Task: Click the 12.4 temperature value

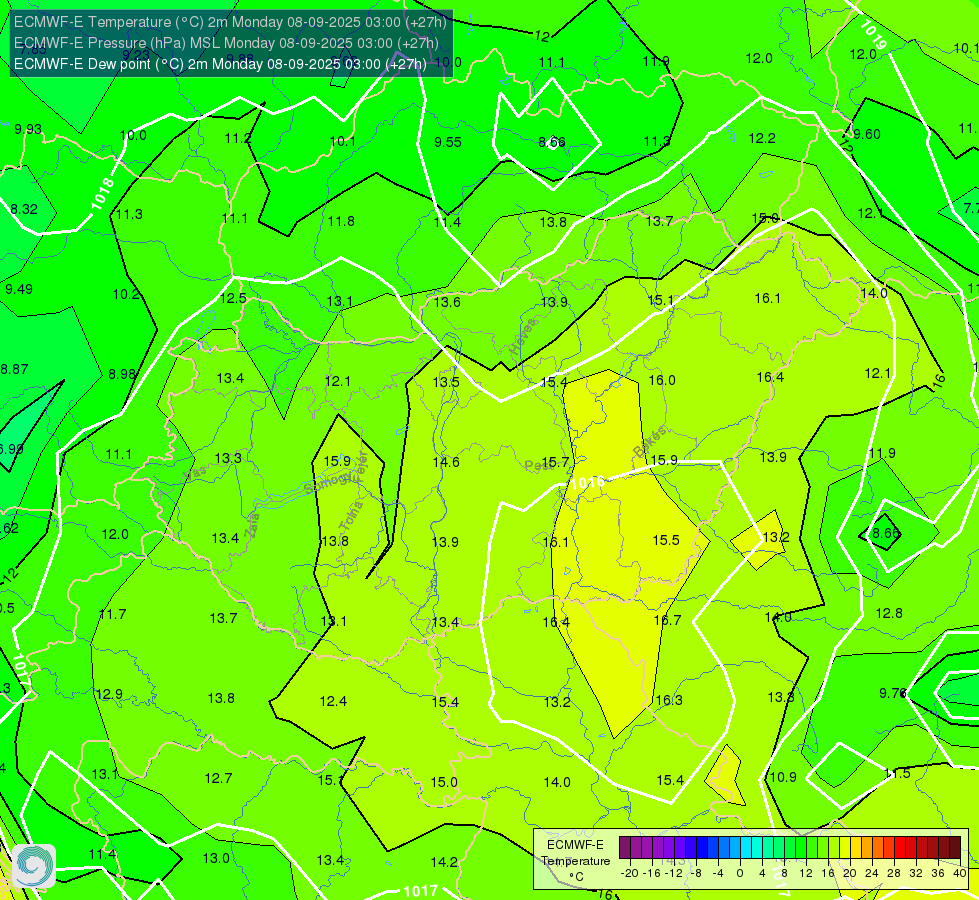Action: point(333,701)
